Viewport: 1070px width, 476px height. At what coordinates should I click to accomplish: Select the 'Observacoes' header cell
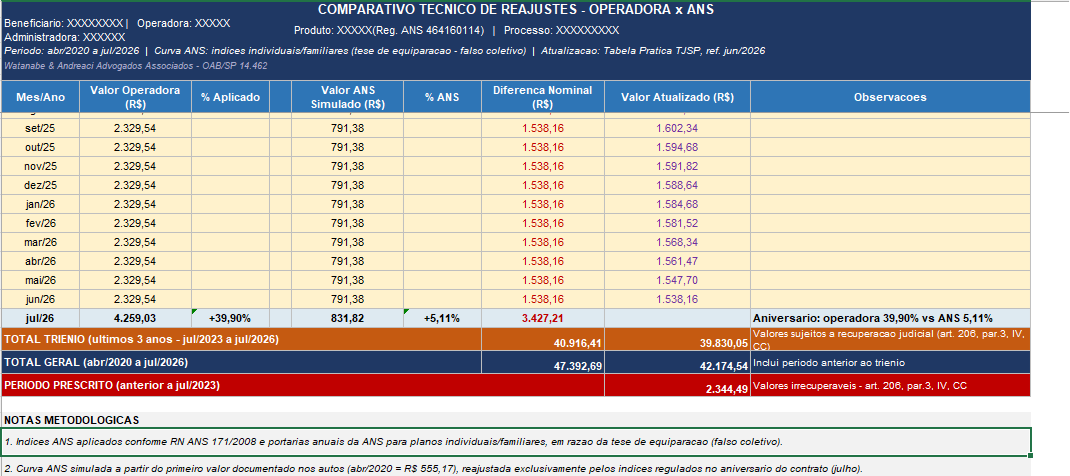[x=890, y=97]
